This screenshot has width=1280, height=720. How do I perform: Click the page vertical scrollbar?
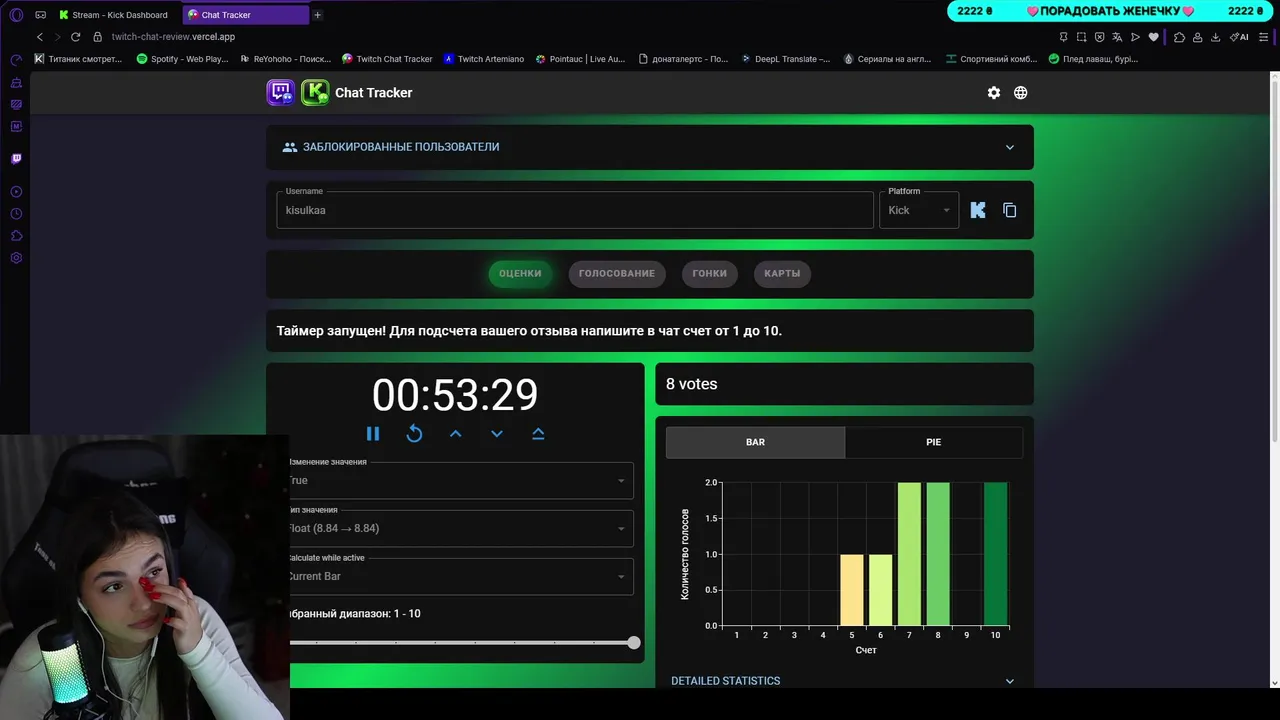point(1274,260)
